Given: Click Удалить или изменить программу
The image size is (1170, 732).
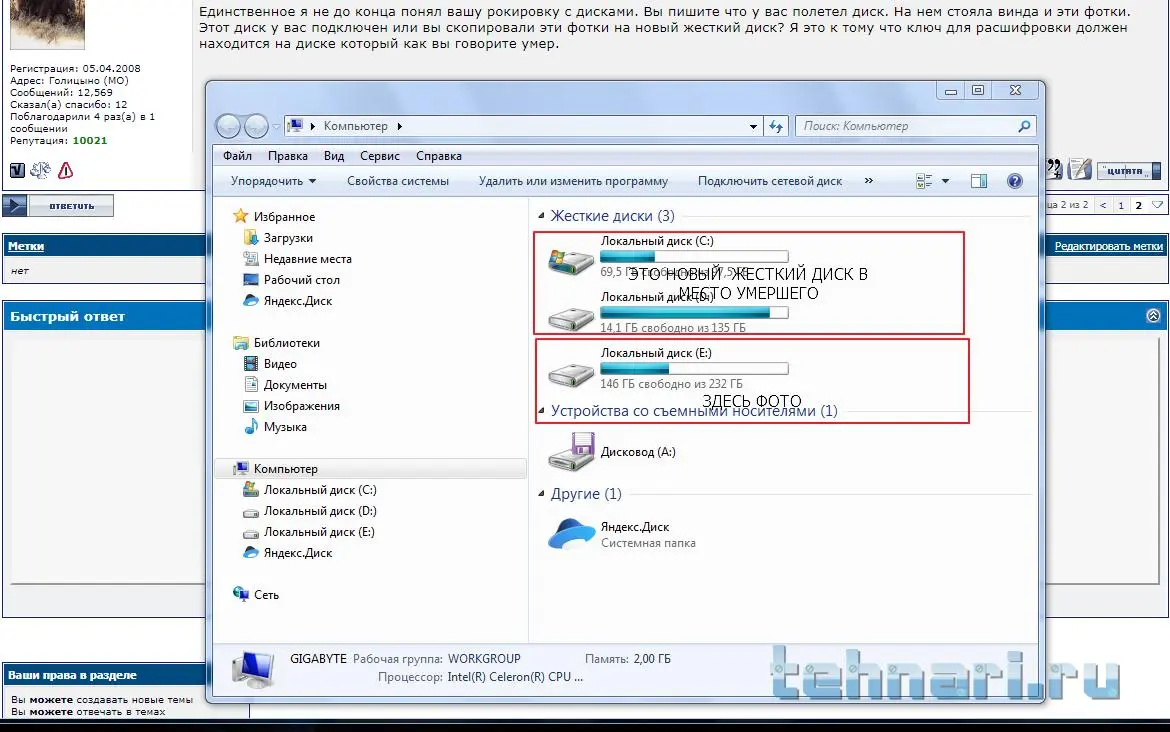Looking at the screenshot, I should click(573, 181).
